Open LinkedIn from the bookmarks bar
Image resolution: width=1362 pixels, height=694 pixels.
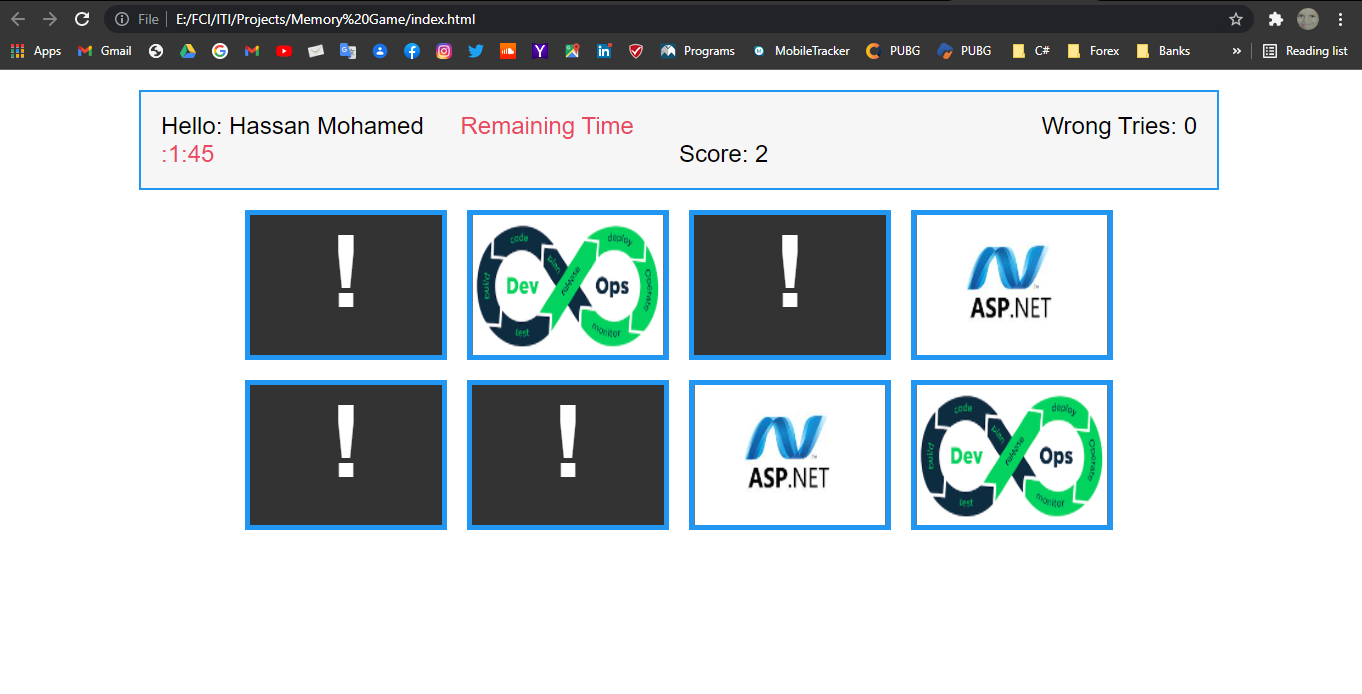point(604,51)
